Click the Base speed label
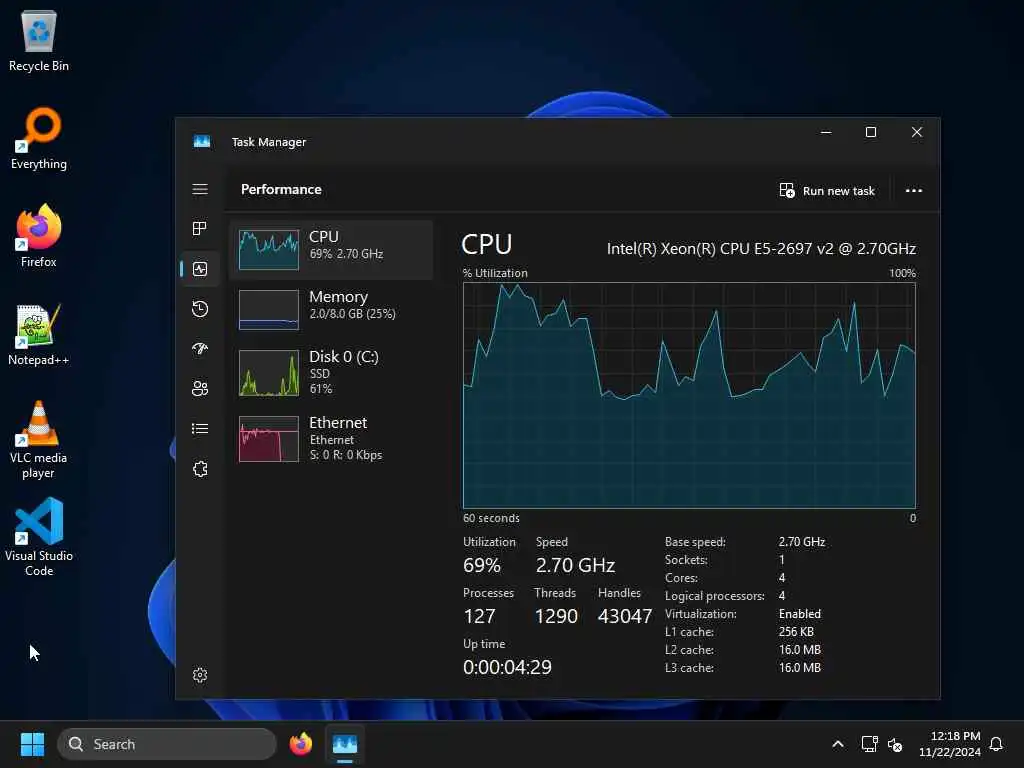This screenshot has width=1024, height=768. (695, 542)
